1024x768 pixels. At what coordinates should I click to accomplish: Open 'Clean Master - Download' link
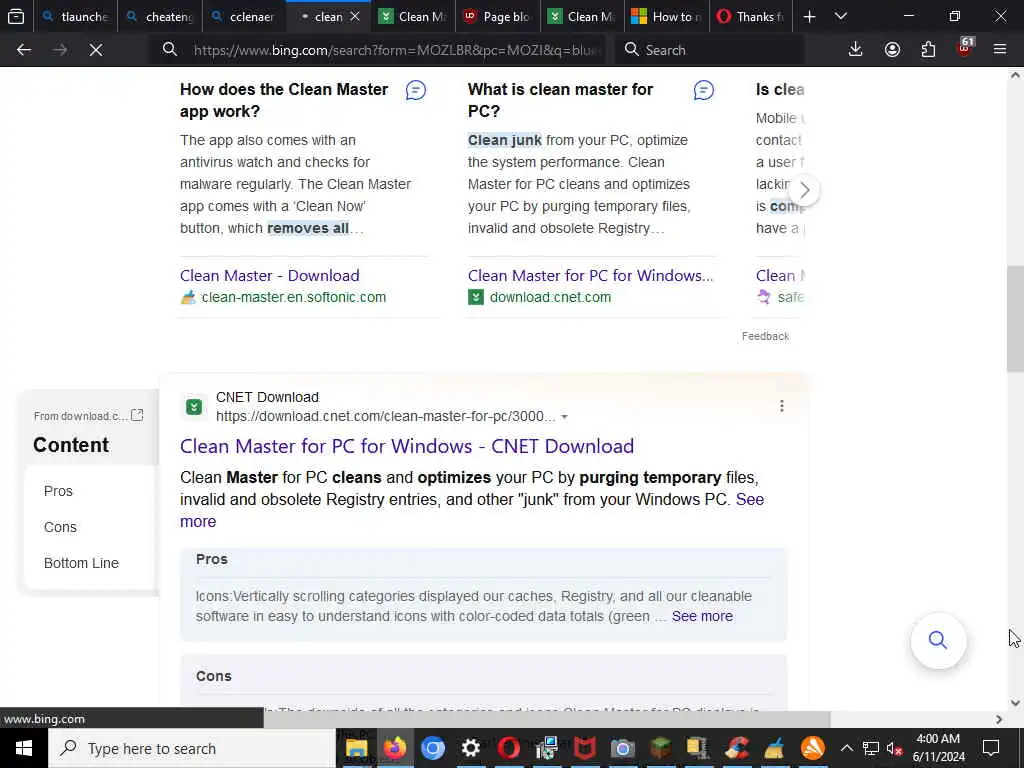[x=270, y=276]
